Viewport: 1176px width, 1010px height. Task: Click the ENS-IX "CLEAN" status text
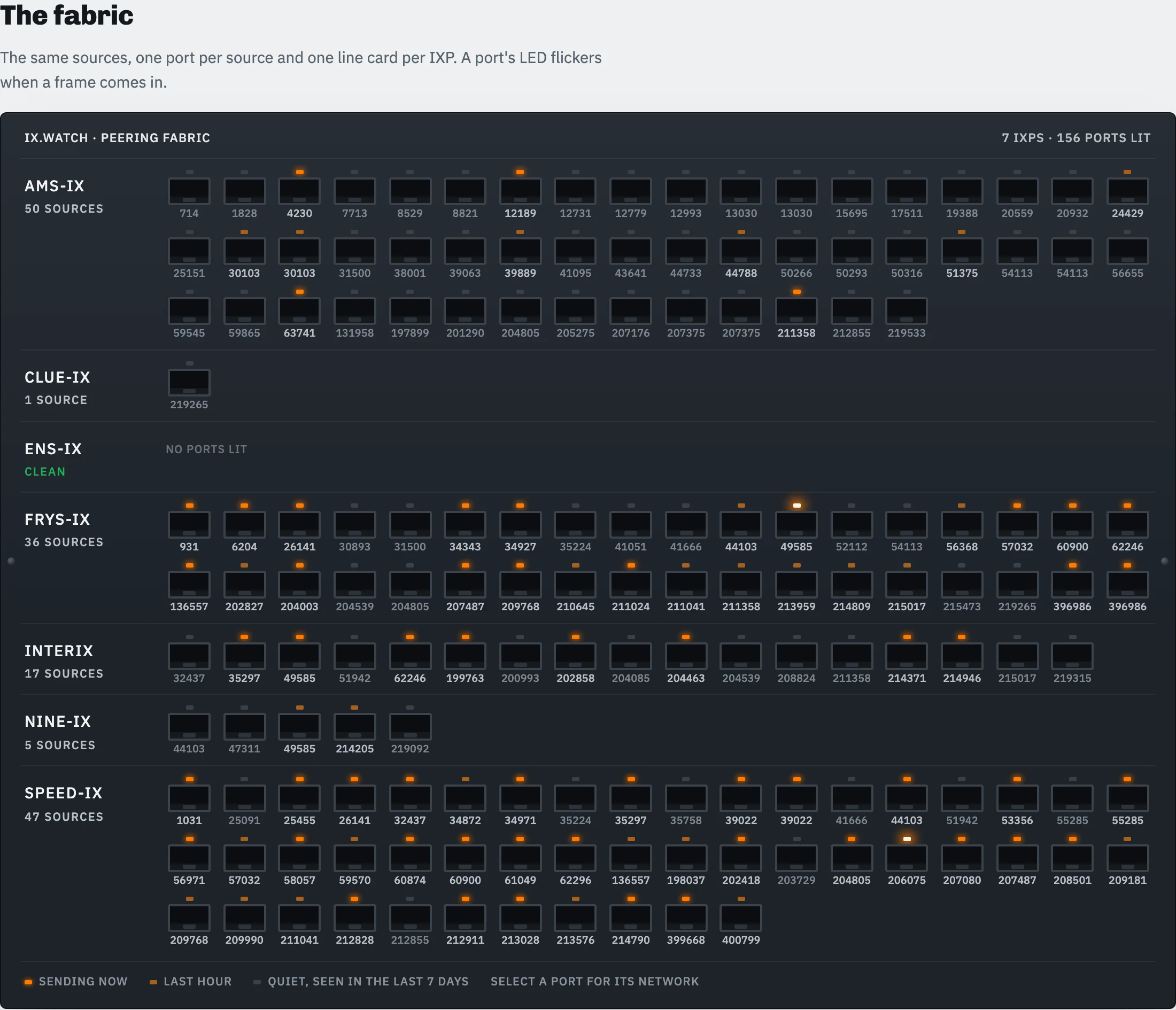(45, 472)
